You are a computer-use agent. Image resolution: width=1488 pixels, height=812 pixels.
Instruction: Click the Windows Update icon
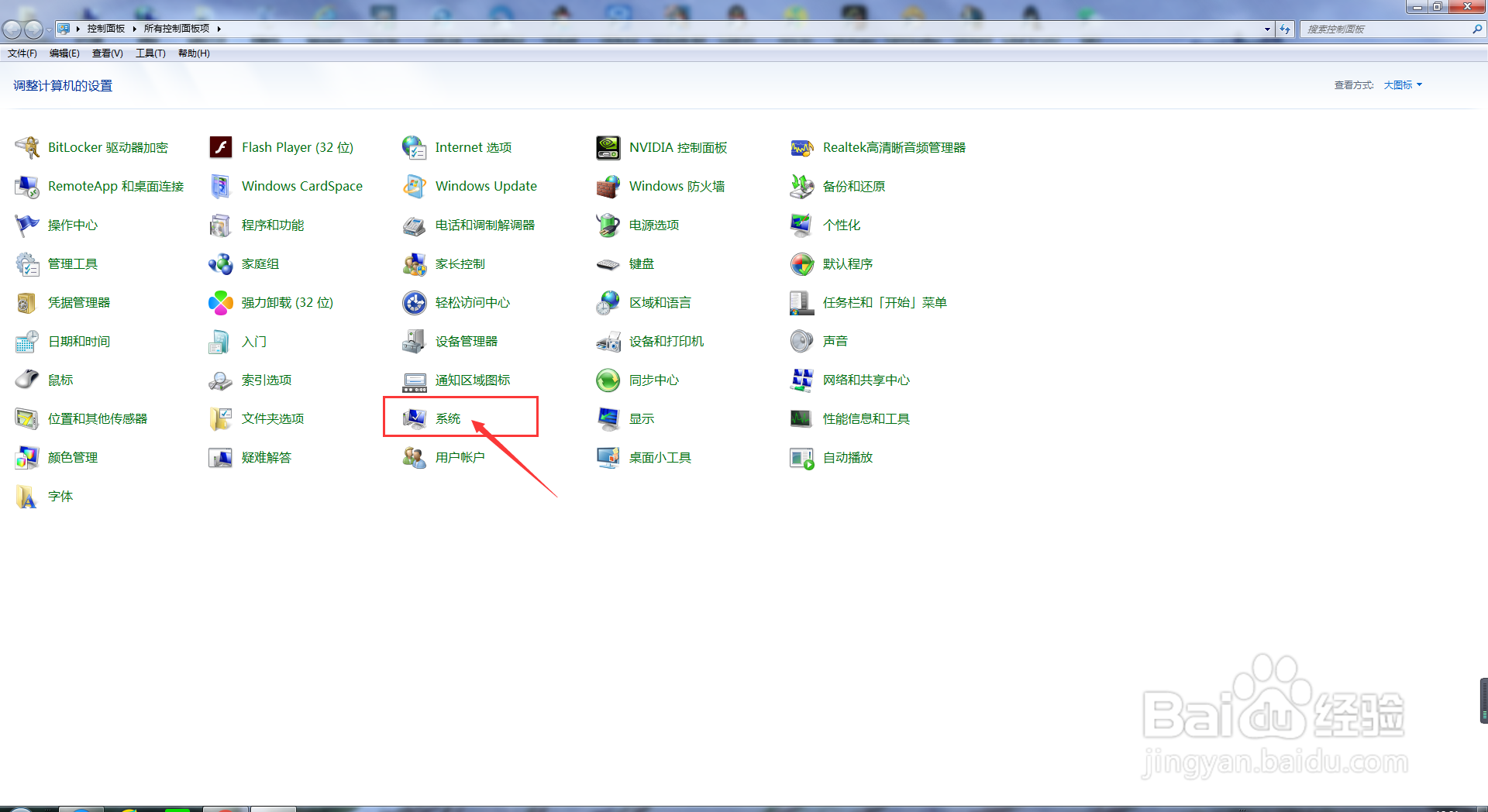(415, 186)
